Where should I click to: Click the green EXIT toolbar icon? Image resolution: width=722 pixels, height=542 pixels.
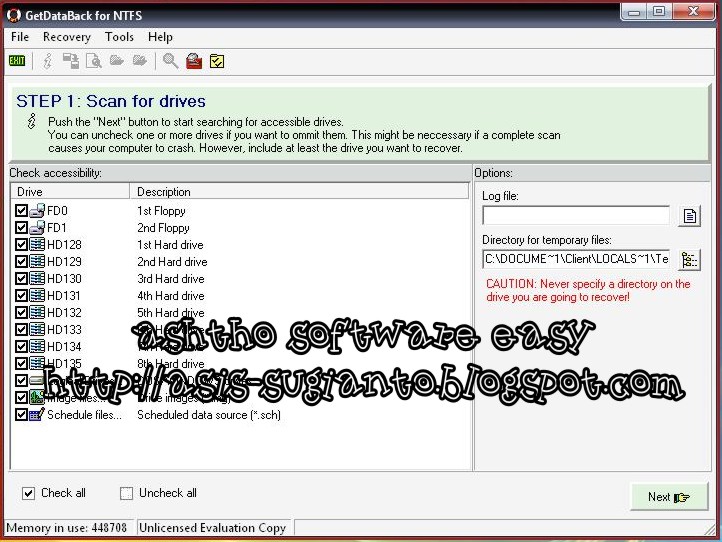(x=17, y=61)
